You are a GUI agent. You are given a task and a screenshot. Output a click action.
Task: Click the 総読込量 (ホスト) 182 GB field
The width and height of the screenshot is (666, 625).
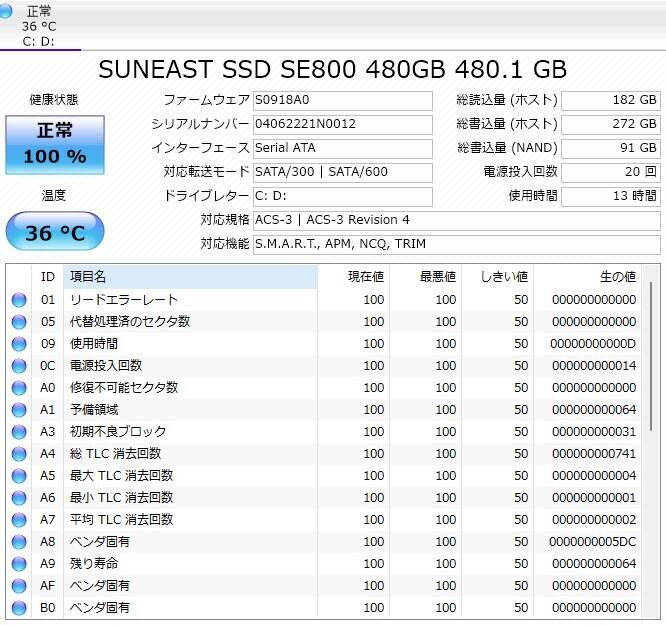[610, 100]
